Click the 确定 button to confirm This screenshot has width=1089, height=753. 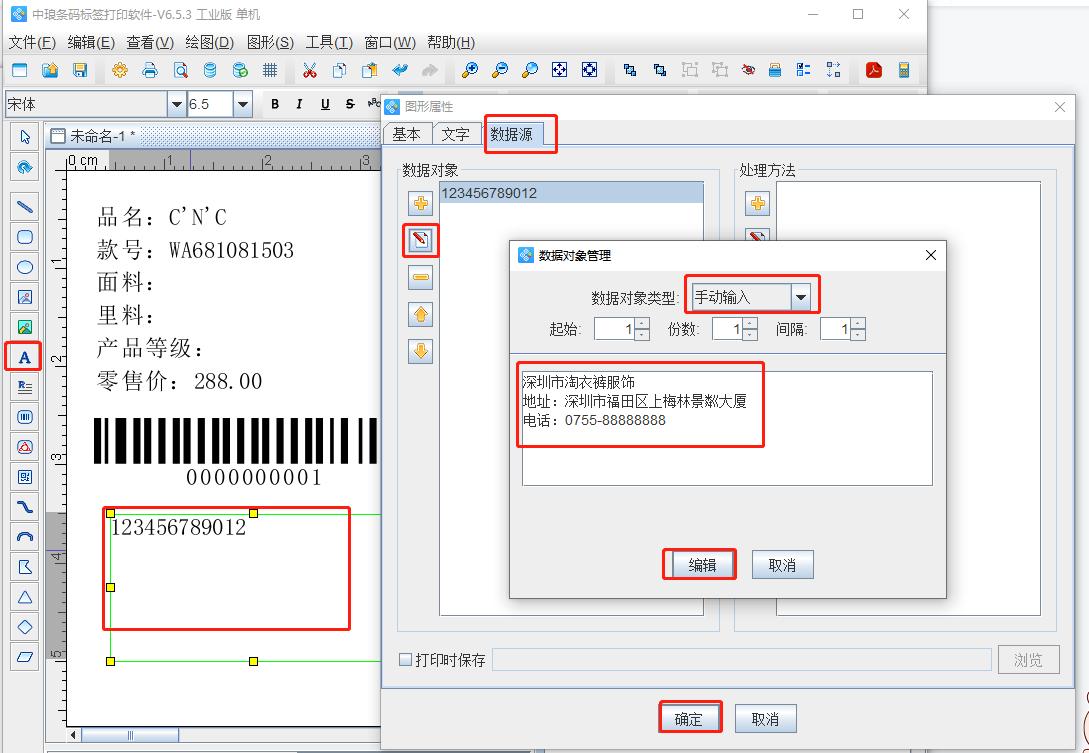pyautogui.click(x=690, y=718)
